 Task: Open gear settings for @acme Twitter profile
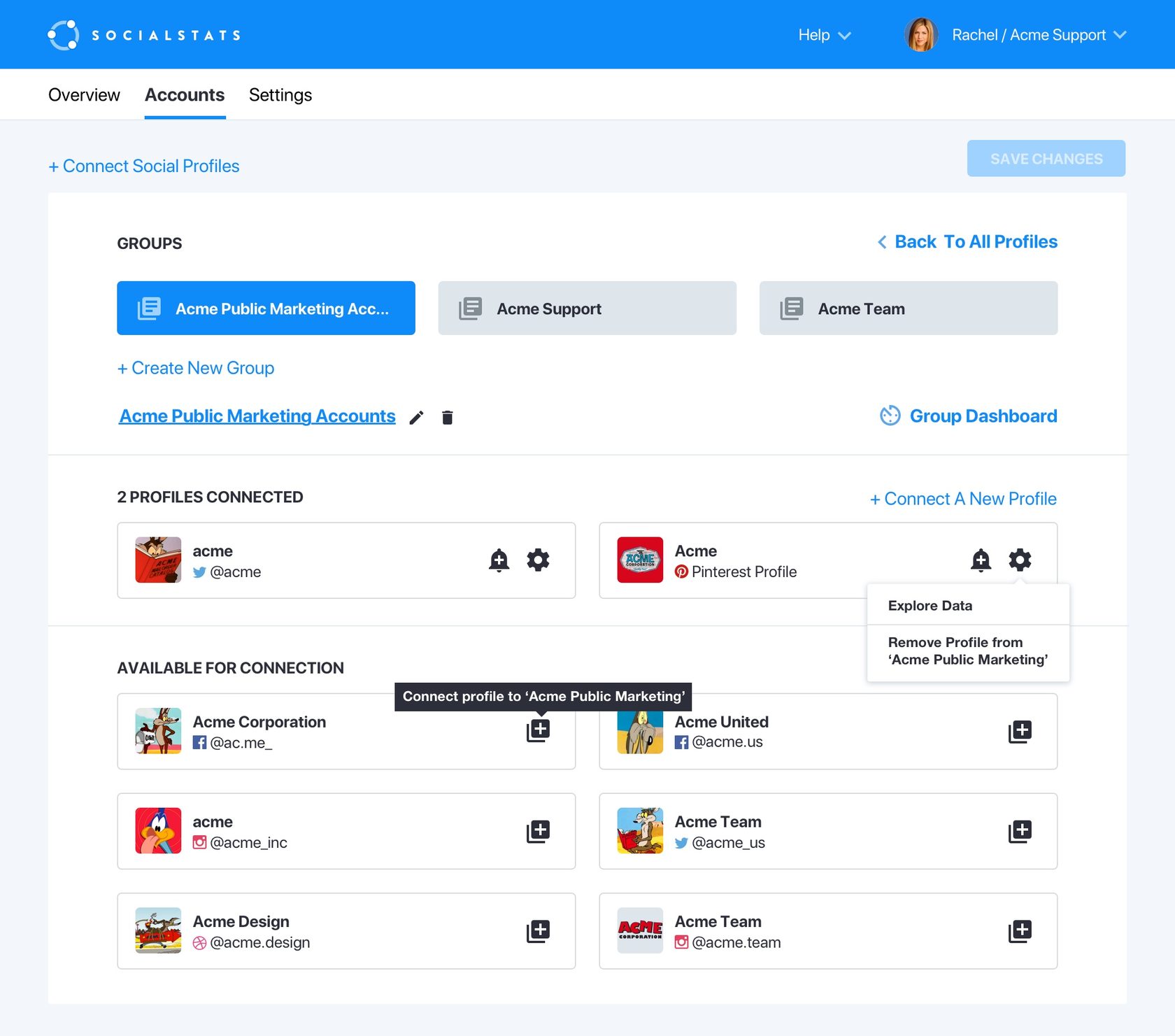click(x=538, y=560)
